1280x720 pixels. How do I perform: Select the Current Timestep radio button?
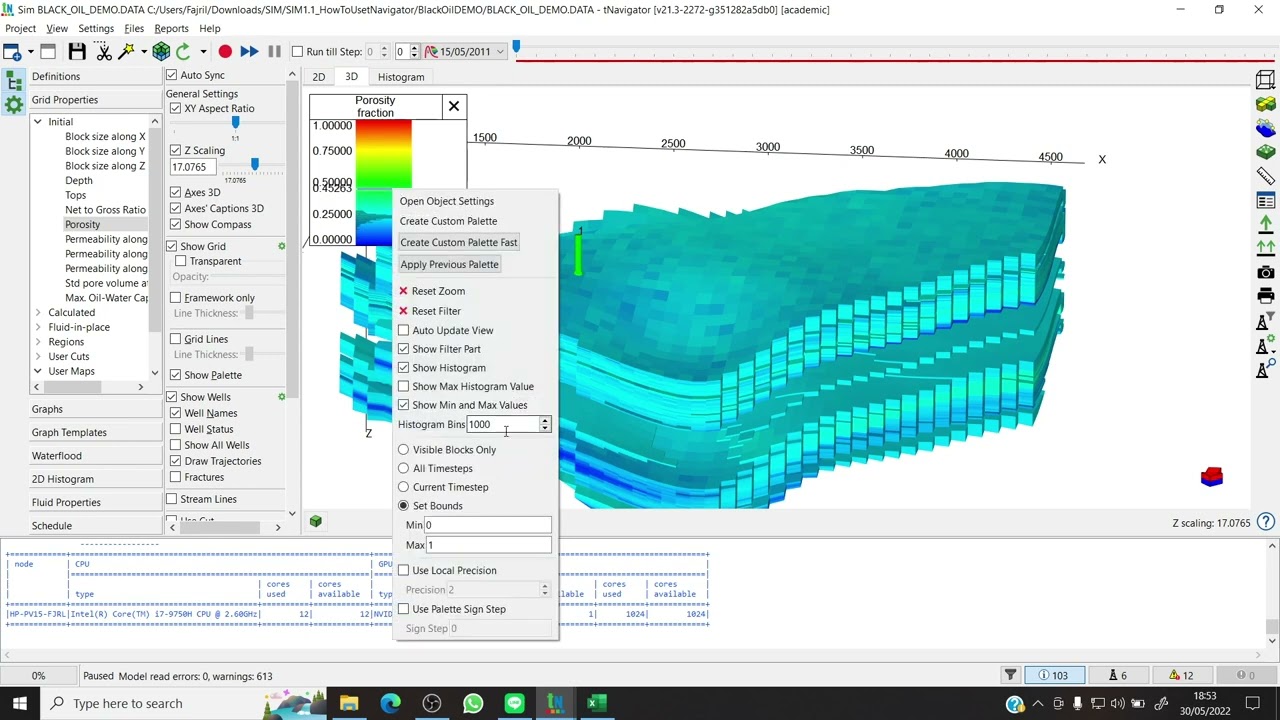point(404,487)
